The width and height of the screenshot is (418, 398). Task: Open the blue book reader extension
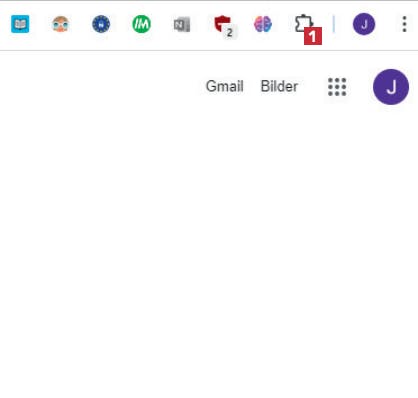coord(20,24)
